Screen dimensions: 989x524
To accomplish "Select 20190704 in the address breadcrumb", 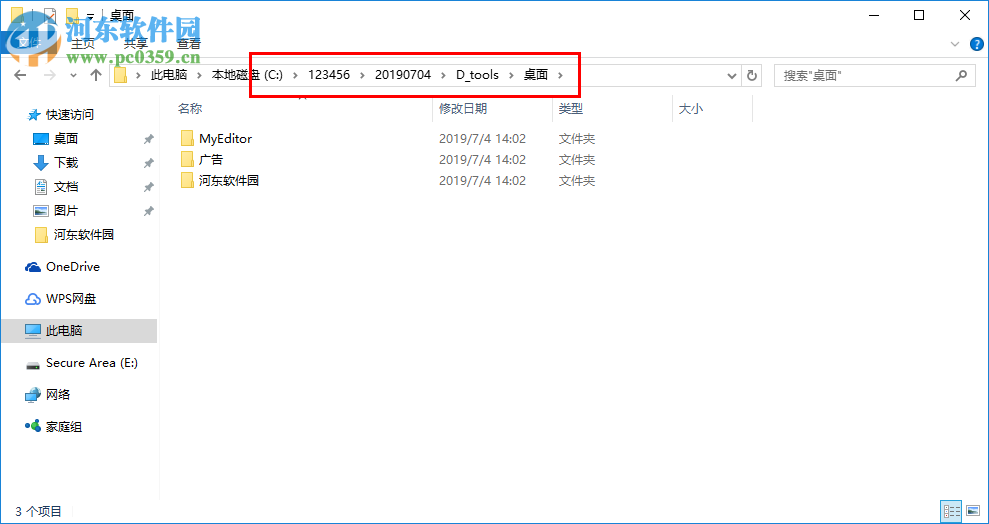I will coord(402,75).
